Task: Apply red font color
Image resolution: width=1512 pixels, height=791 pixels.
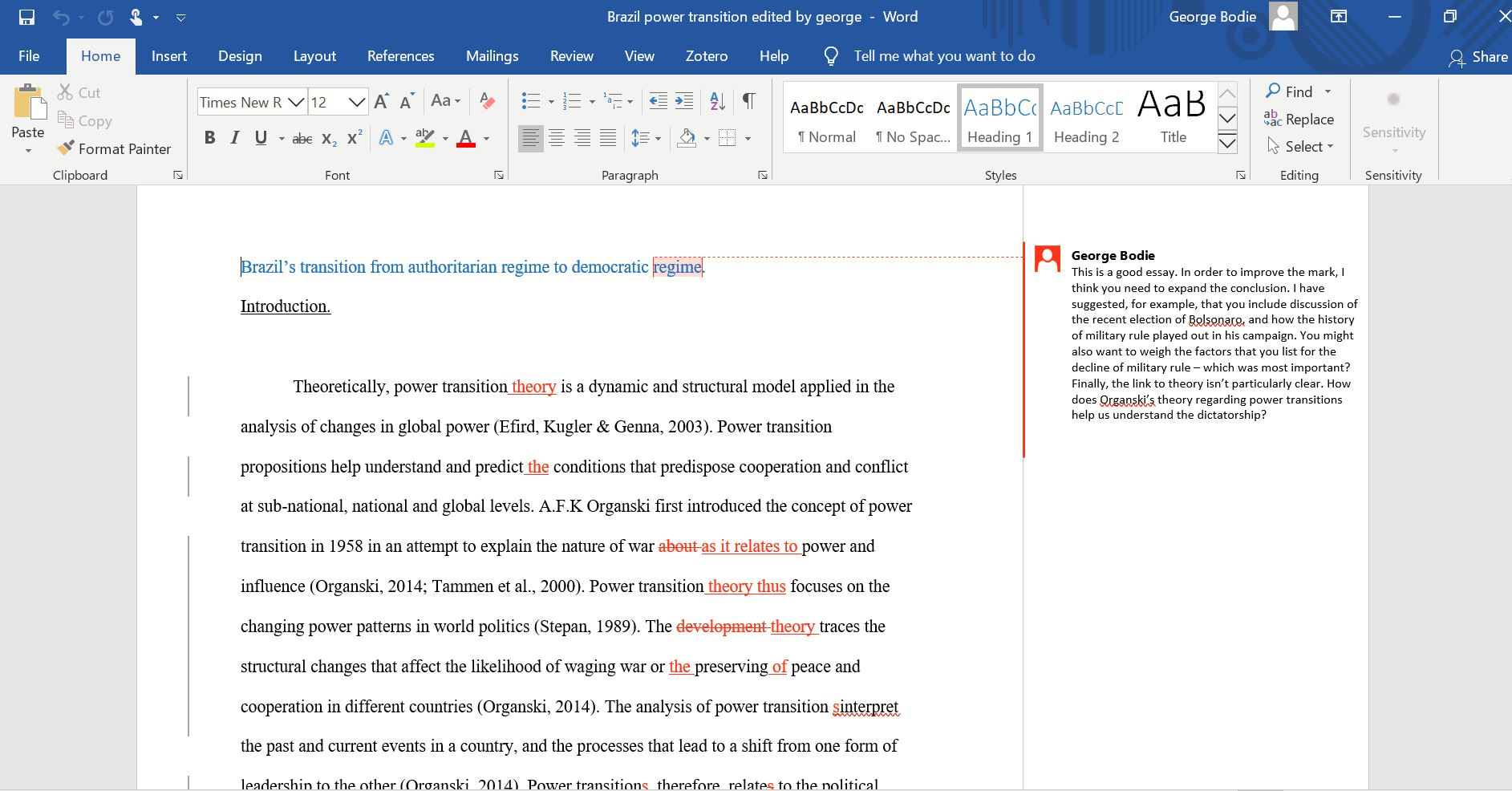Action: point(466,138)
